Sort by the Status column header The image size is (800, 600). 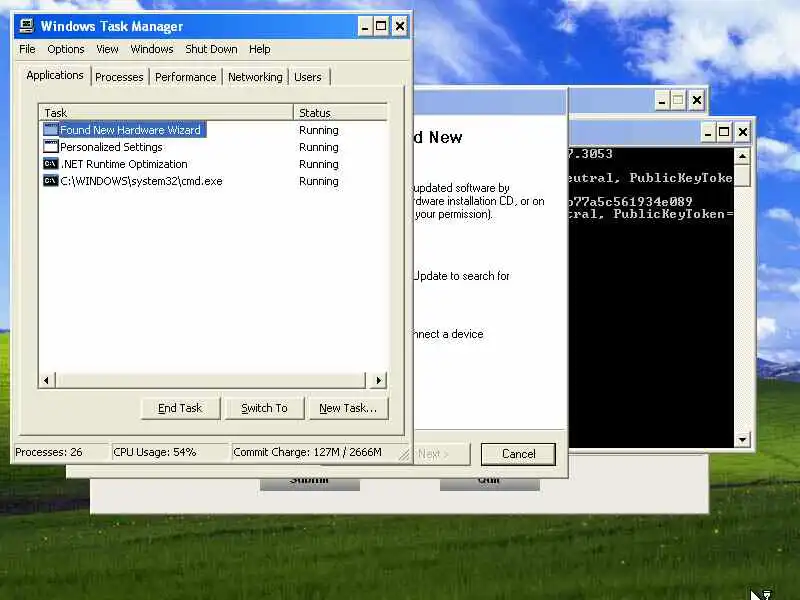[x=340, y=112]
